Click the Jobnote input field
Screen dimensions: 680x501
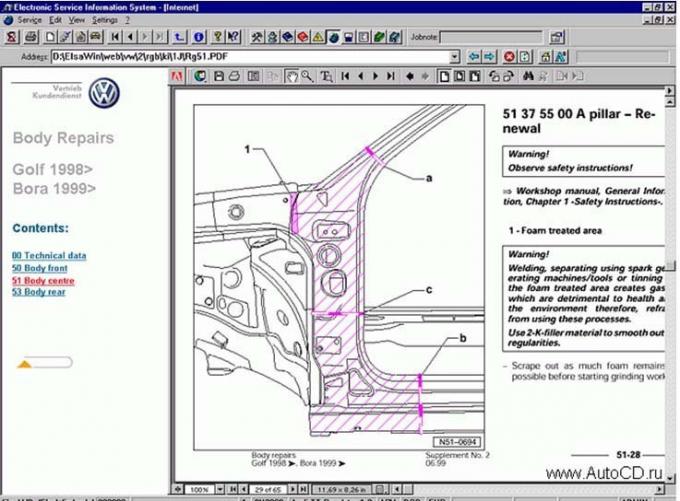[x=491, y=37]
